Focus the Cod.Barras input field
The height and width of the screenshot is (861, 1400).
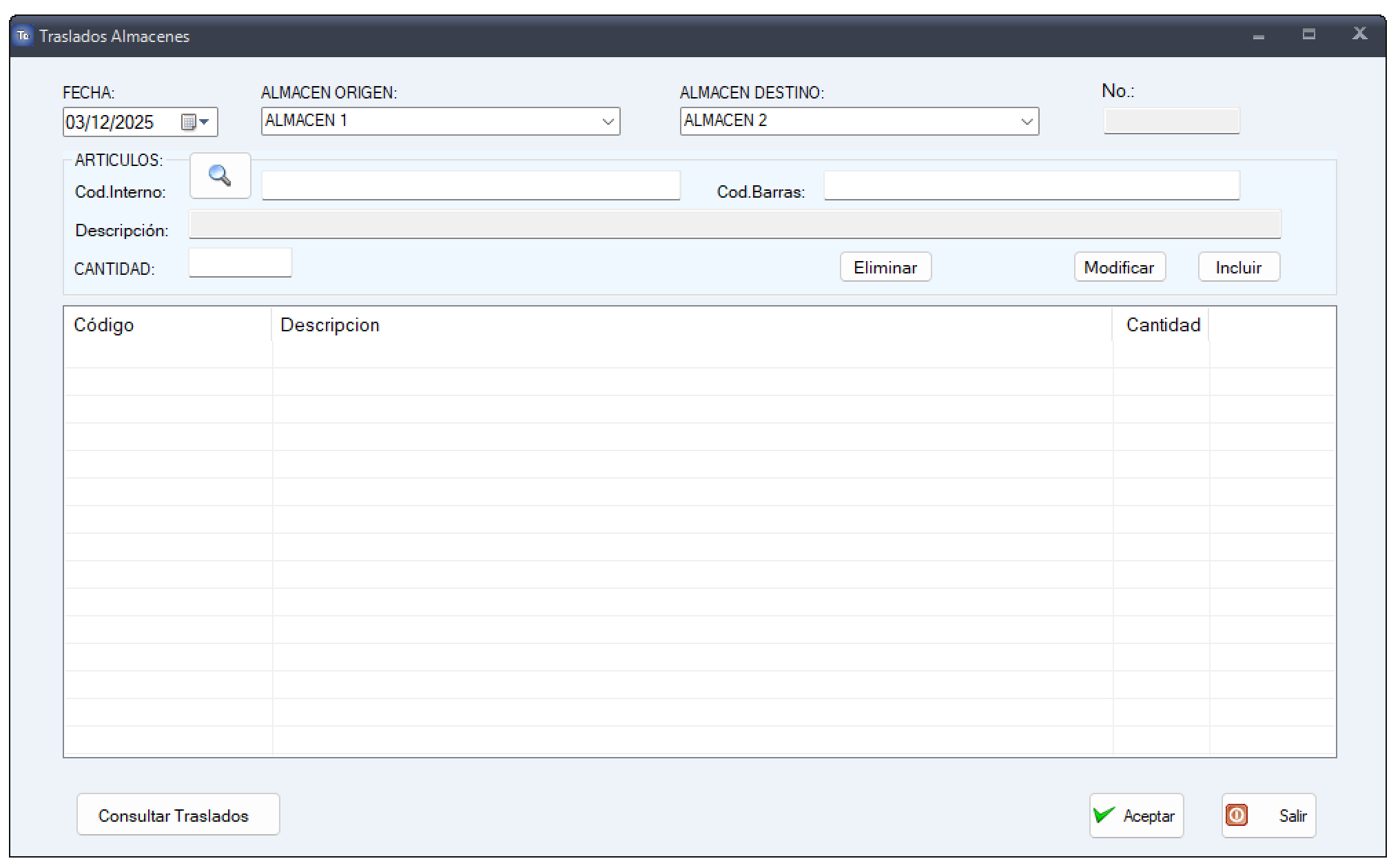[1031, 185]
